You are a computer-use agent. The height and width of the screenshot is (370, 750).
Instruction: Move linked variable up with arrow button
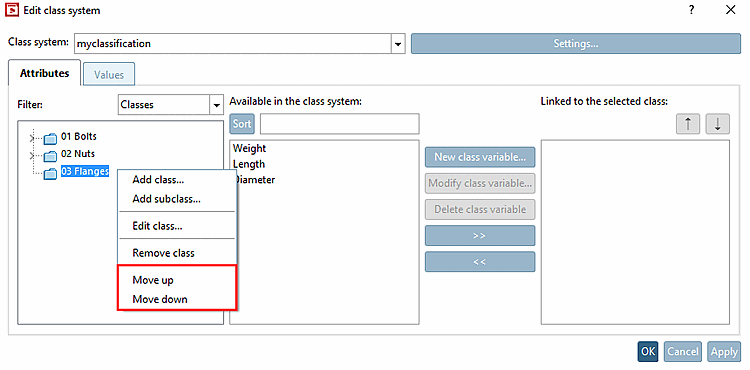[688, 124]
